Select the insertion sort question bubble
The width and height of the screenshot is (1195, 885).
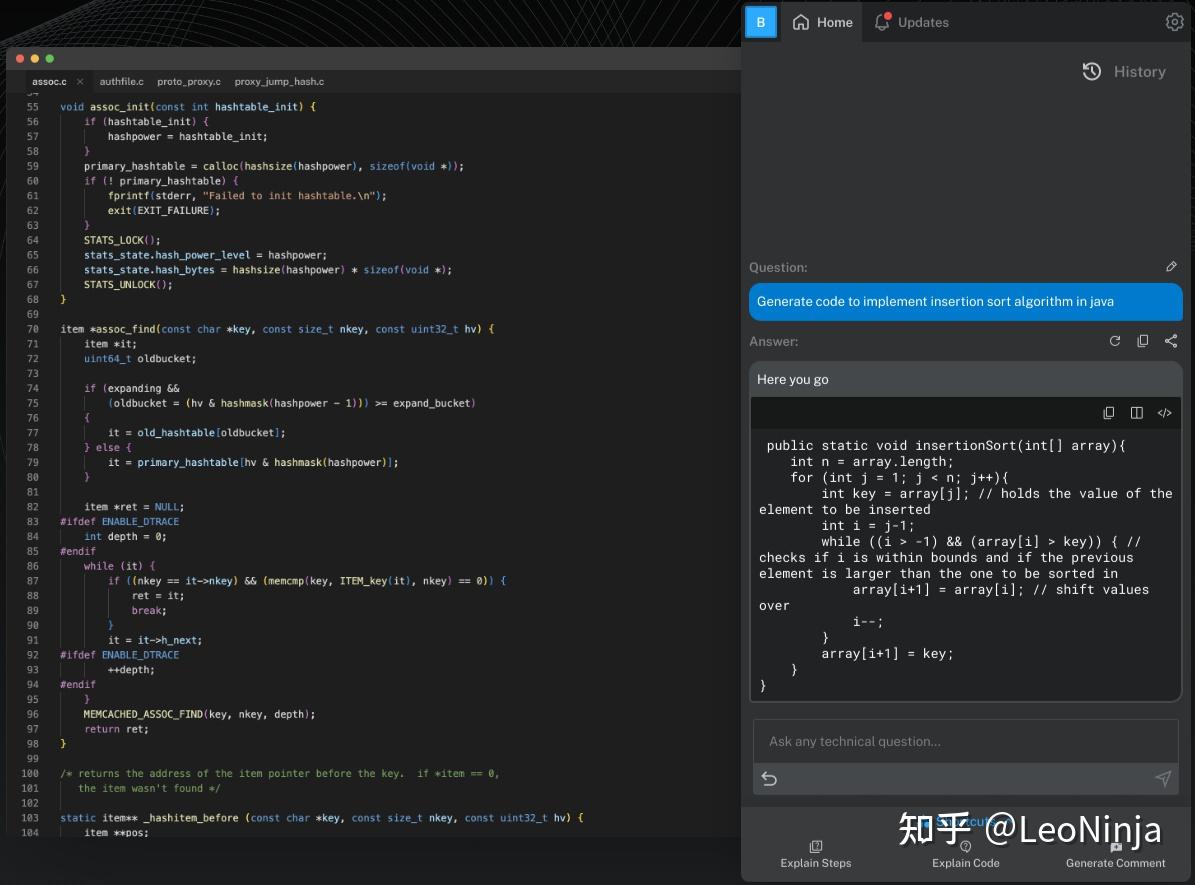coord(966,302)
